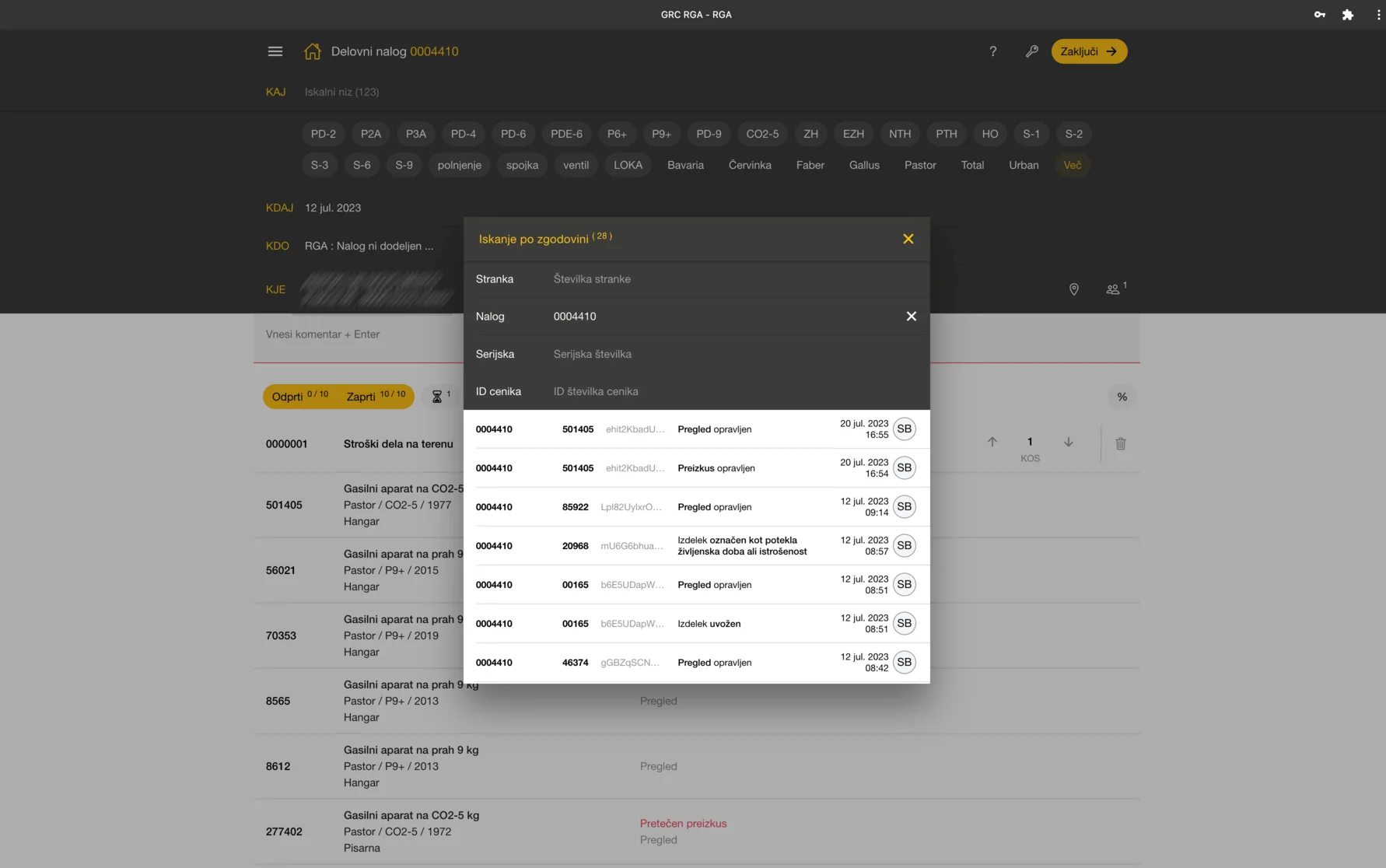Toggle the polnjenje filter chip
Image resolution: width=1386 pixels, height=868 pixels.
(459, 165)
